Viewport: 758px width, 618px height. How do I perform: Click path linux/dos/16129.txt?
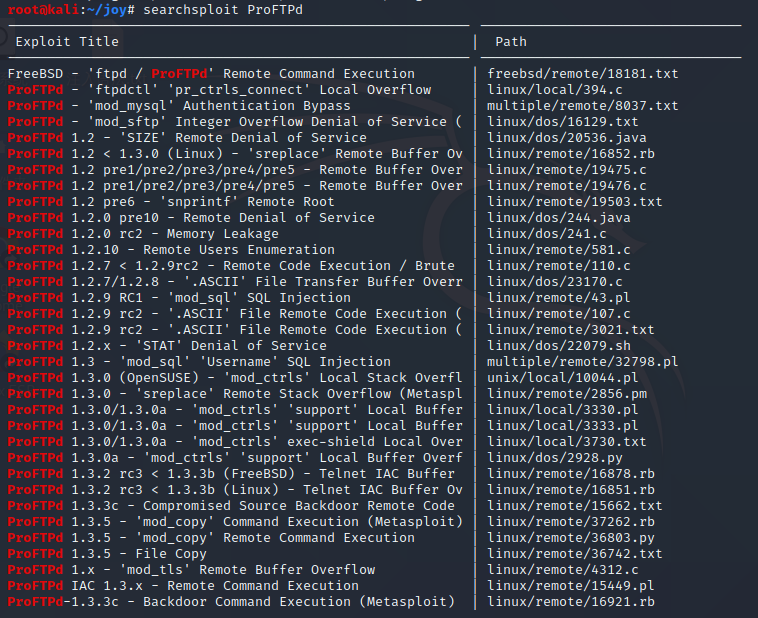(x=563, y=121)
